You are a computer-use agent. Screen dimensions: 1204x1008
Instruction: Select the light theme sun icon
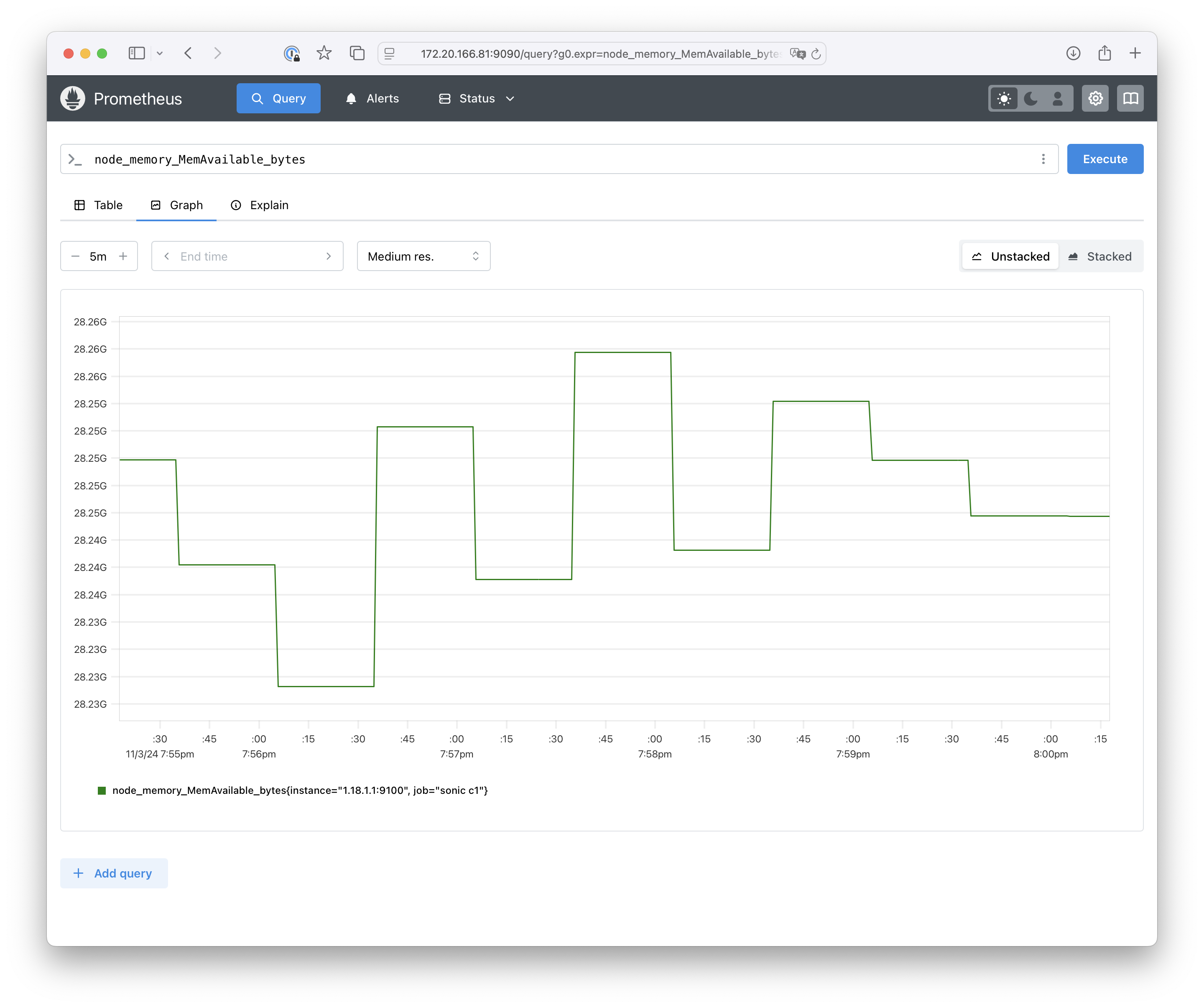click(1004, 98)
